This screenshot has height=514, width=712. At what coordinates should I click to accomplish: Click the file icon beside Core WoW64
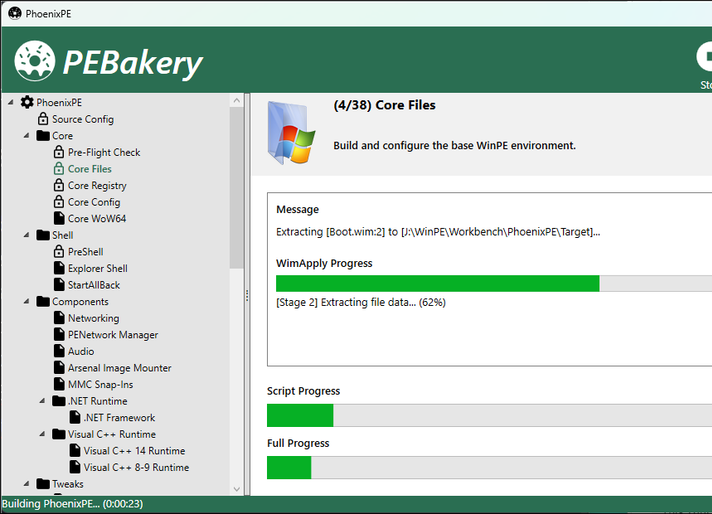tap(59, 218)
